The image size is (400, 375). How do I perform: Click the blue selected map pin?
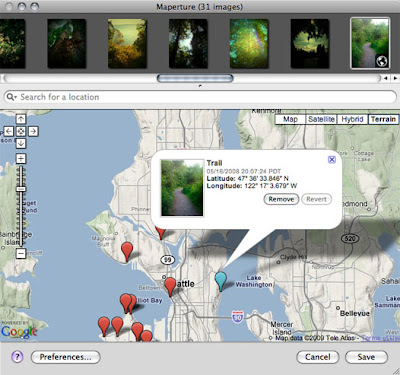220,281
